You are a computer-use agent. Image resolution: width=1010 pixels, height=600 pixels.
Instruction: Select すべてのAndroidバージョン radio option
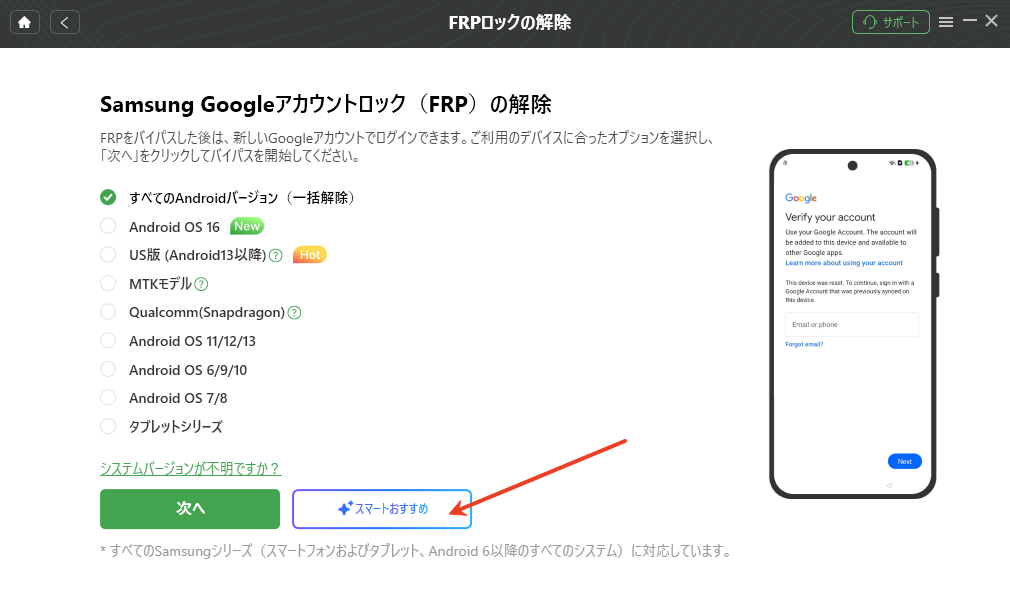[x=108, y=198]
